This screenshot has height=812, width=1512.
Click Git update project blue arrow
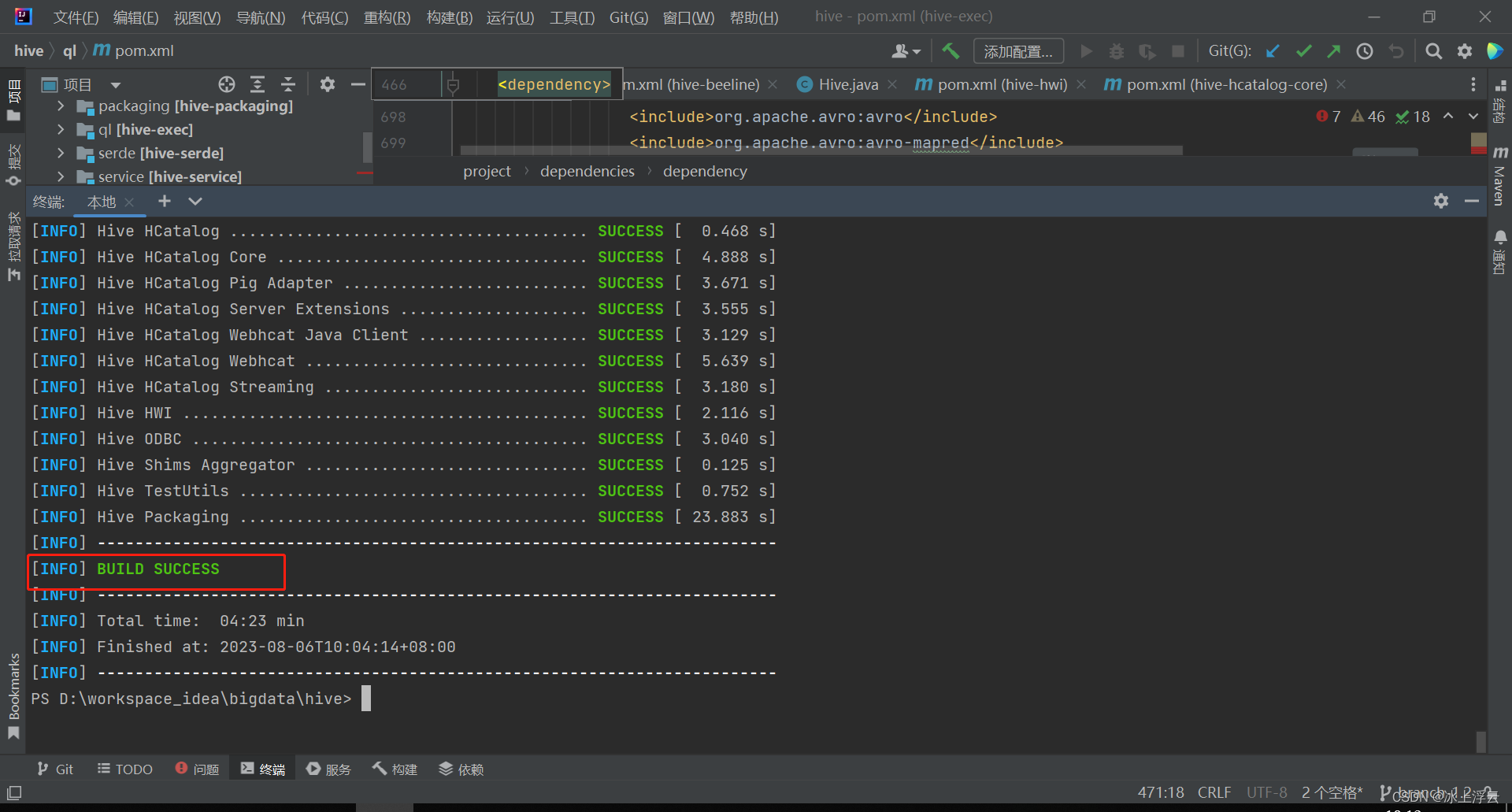tap(1273, 51)
